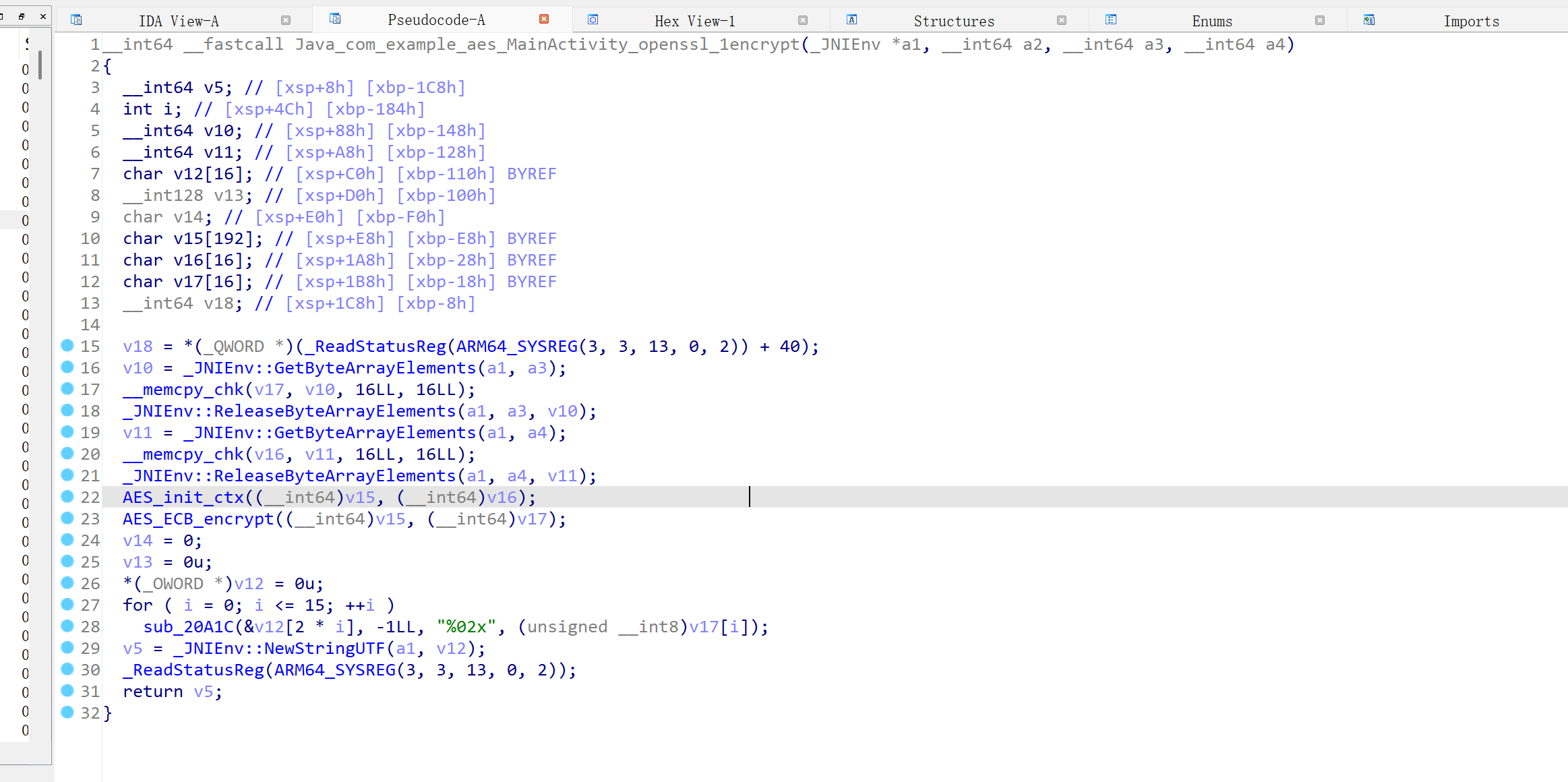Screen dimensions: 1568x782
Task: Click _ReadStatusReg on line 30
Action: click(x=193, y=670)
